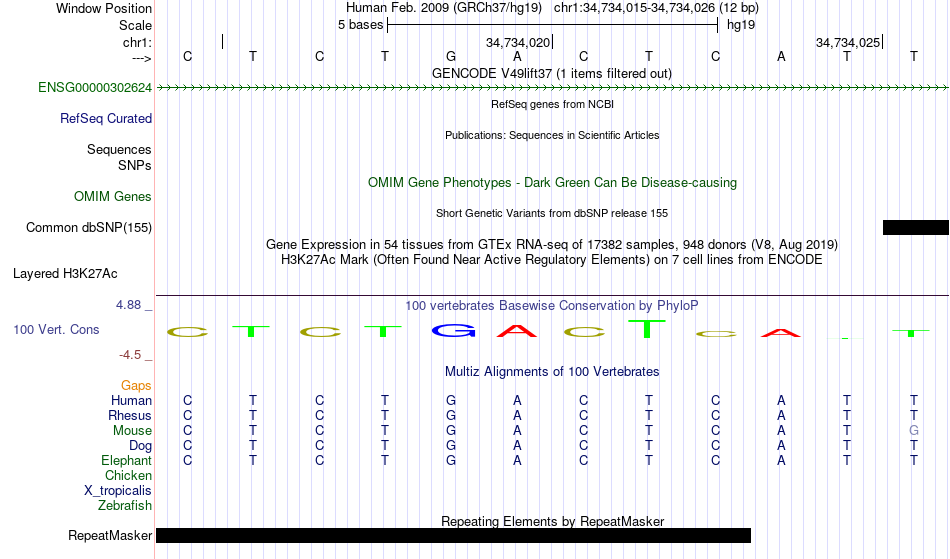
Task: Select the Dog species label
Action: [x=141, y=446]
